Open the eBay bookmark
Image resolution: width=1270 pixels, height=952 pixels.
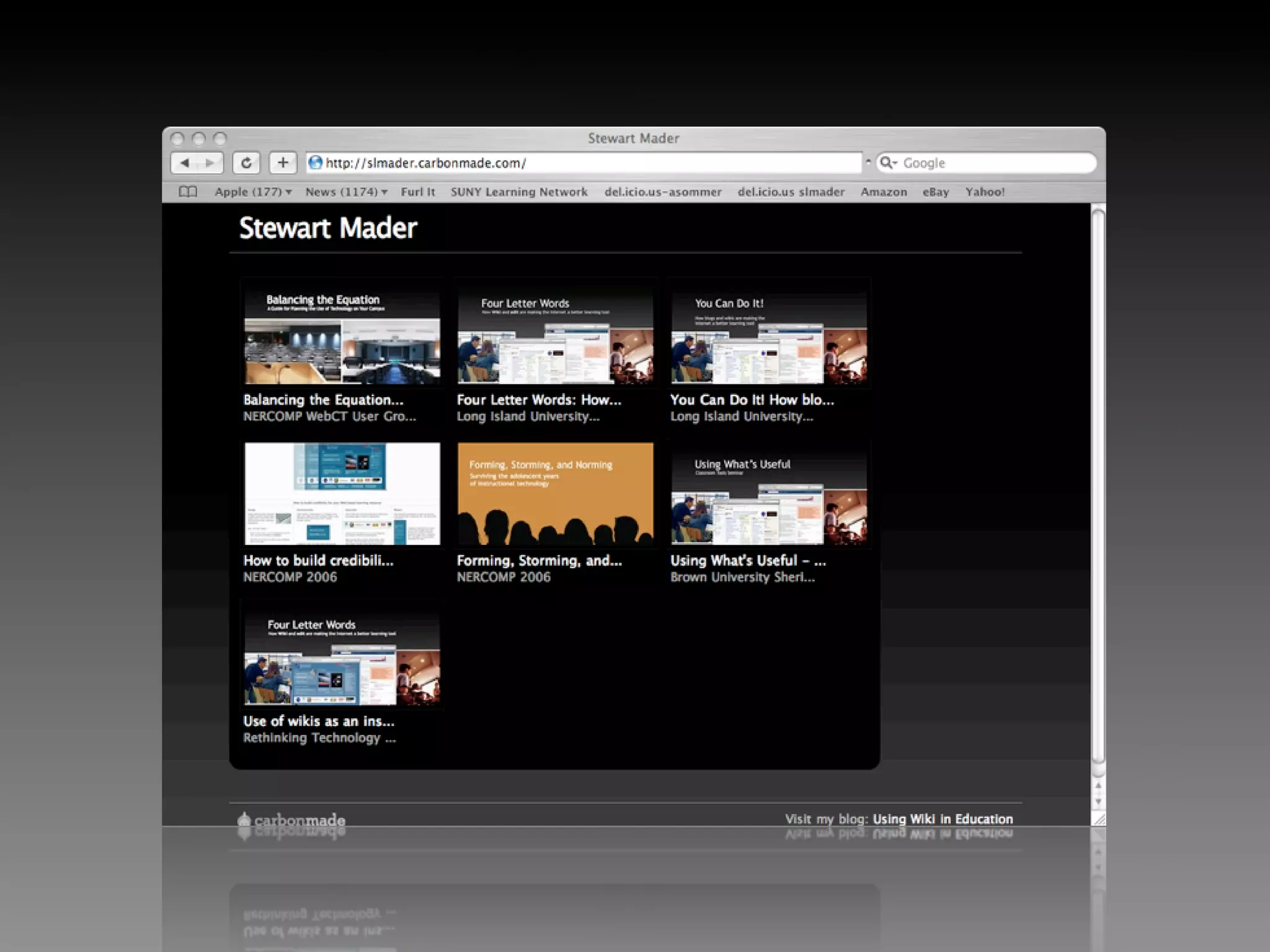pos(936,192)
